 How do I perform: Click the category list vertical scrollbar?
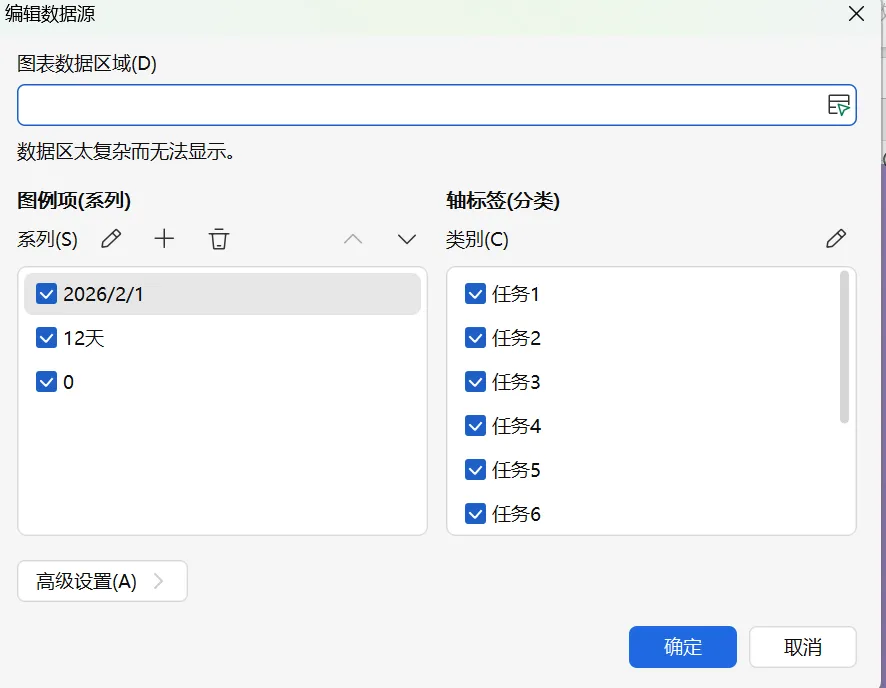click(x=845, y=346)
